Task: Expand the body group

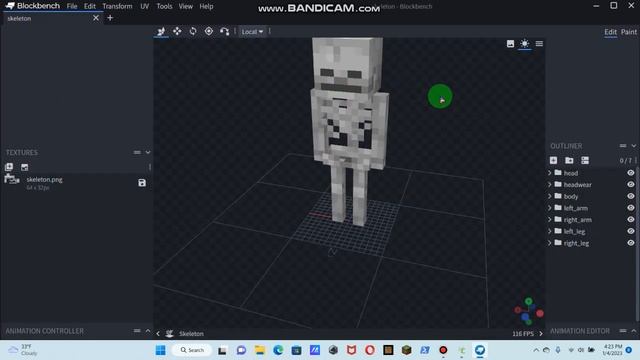Action: 550,196
